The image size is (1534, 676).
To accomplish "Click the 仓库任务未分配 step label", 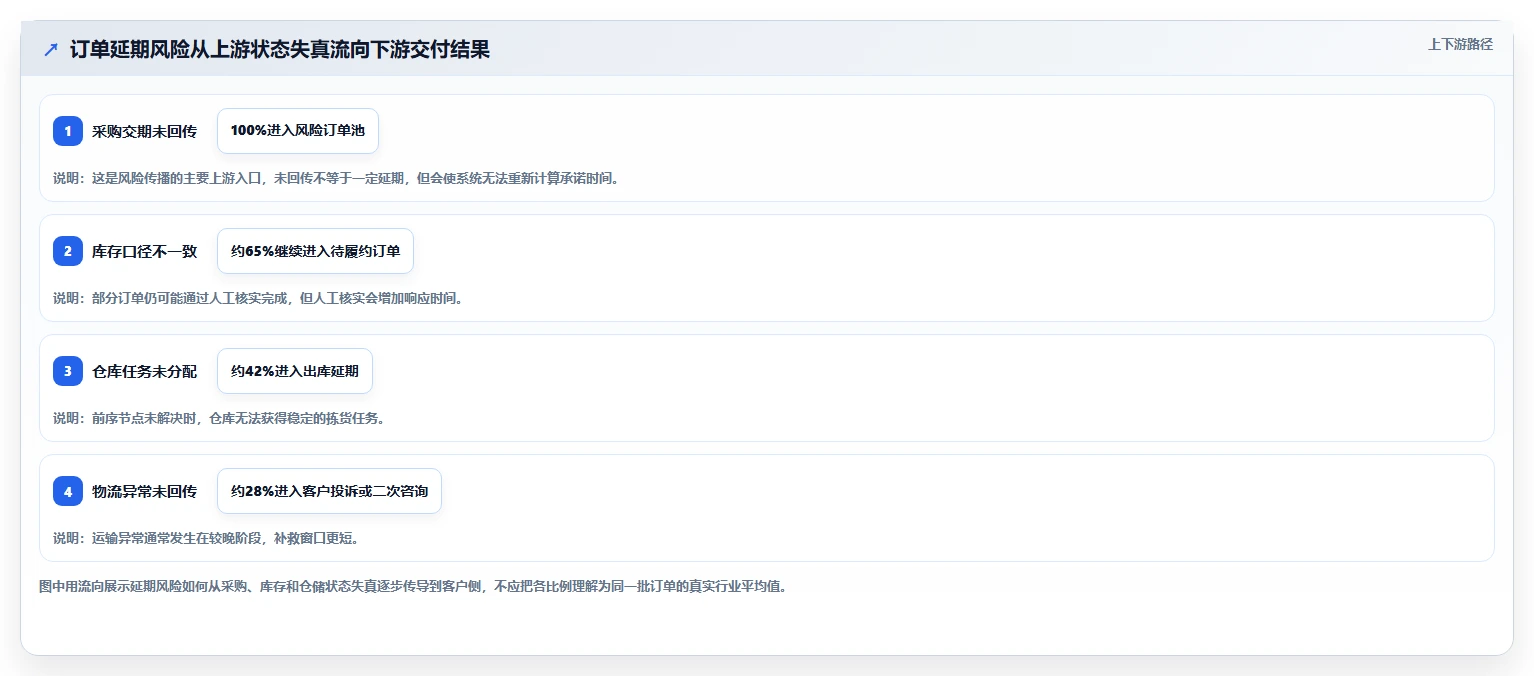I will coord(144,371).
